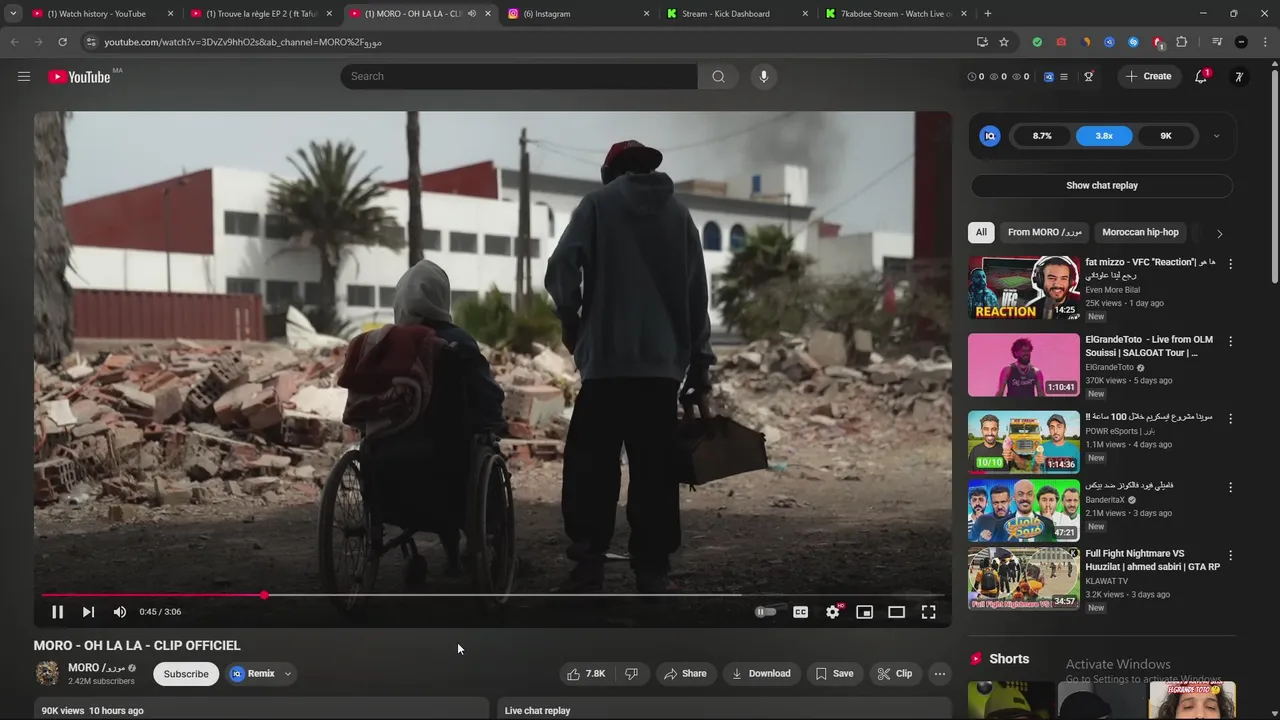The image size is (1280, 720).
Task: Toggle closed captions on the player
Action: [x=800, y=612]
